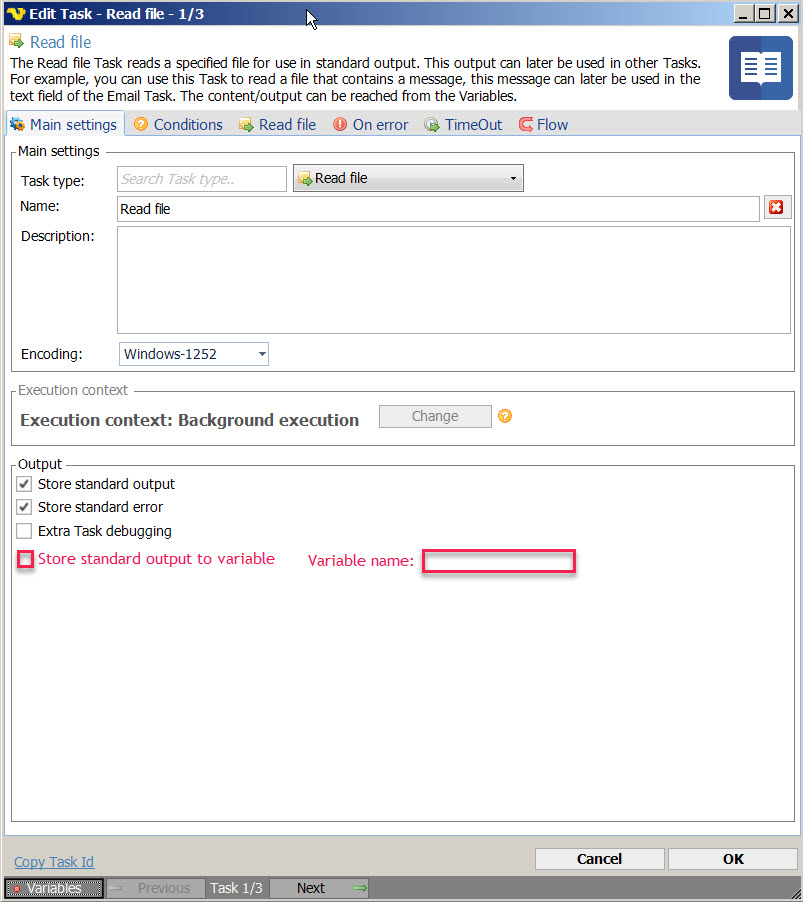Go to the Flow tab
This screenshot has height=902, width=803.
click(543, 125)
